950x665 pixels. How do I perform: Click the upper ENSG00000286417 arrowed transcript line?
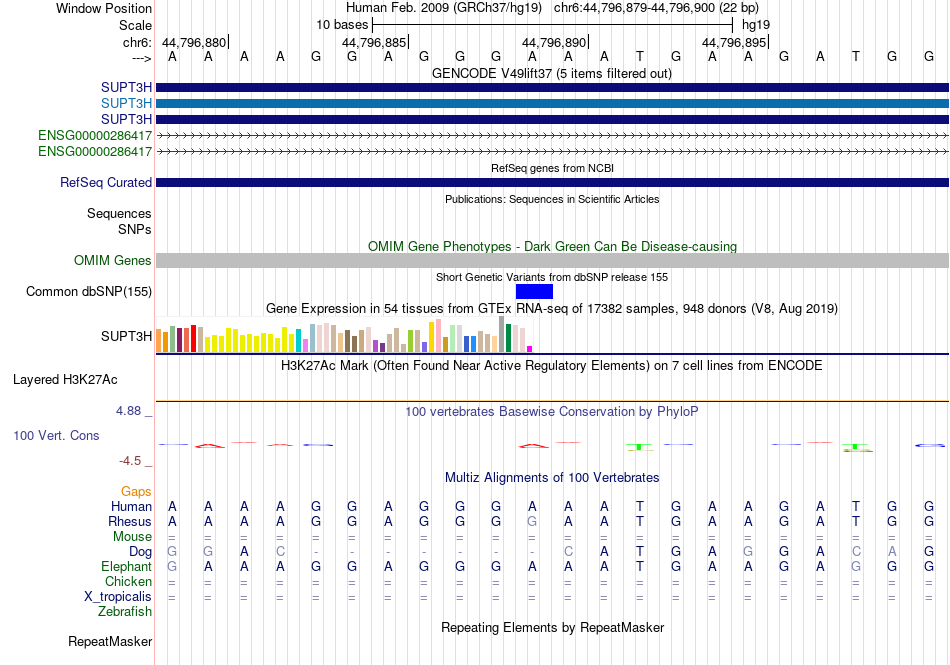[x=552, y=134]
